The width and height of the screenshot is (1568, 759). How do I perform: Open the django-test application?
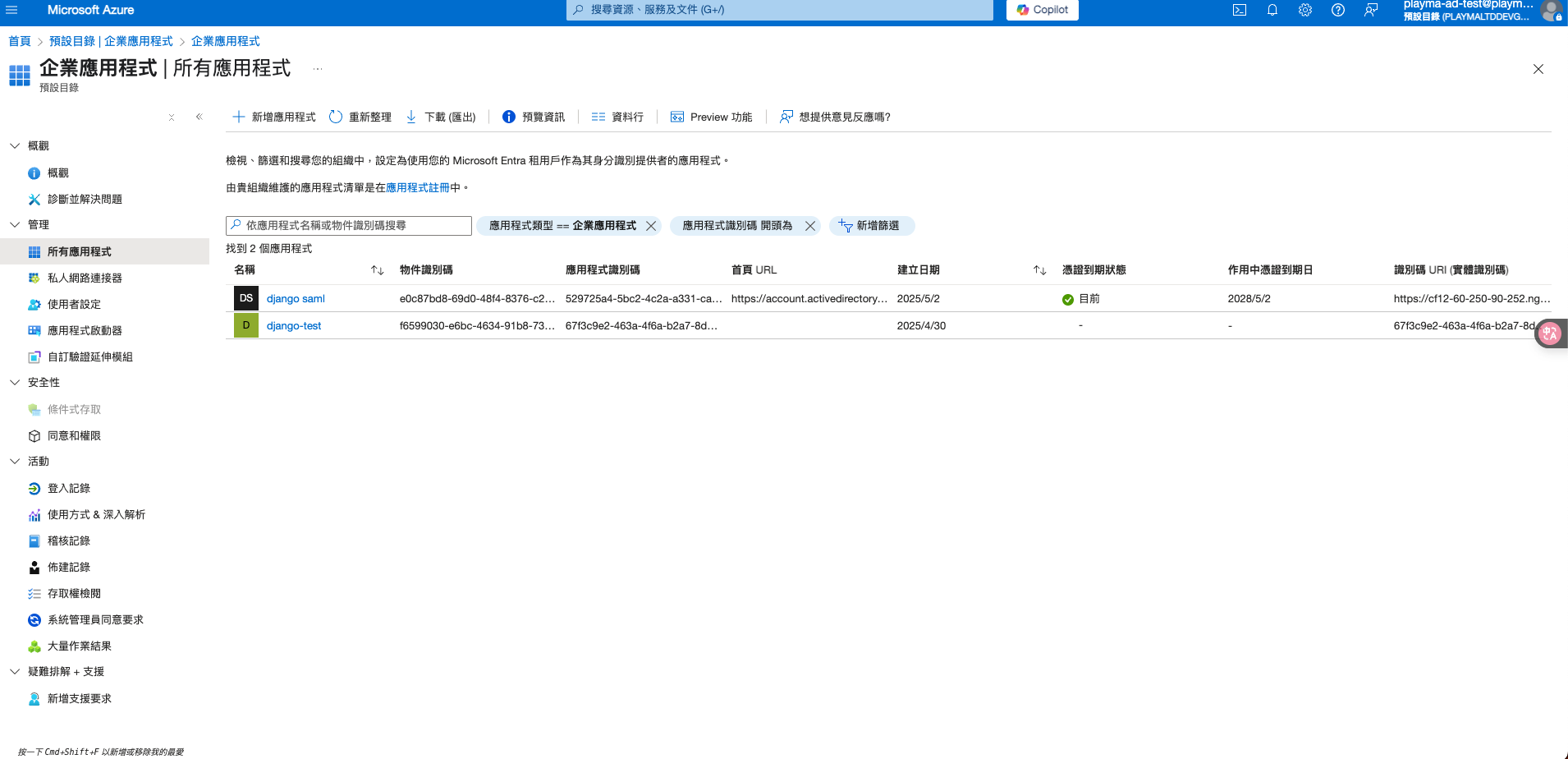point(294,325)
